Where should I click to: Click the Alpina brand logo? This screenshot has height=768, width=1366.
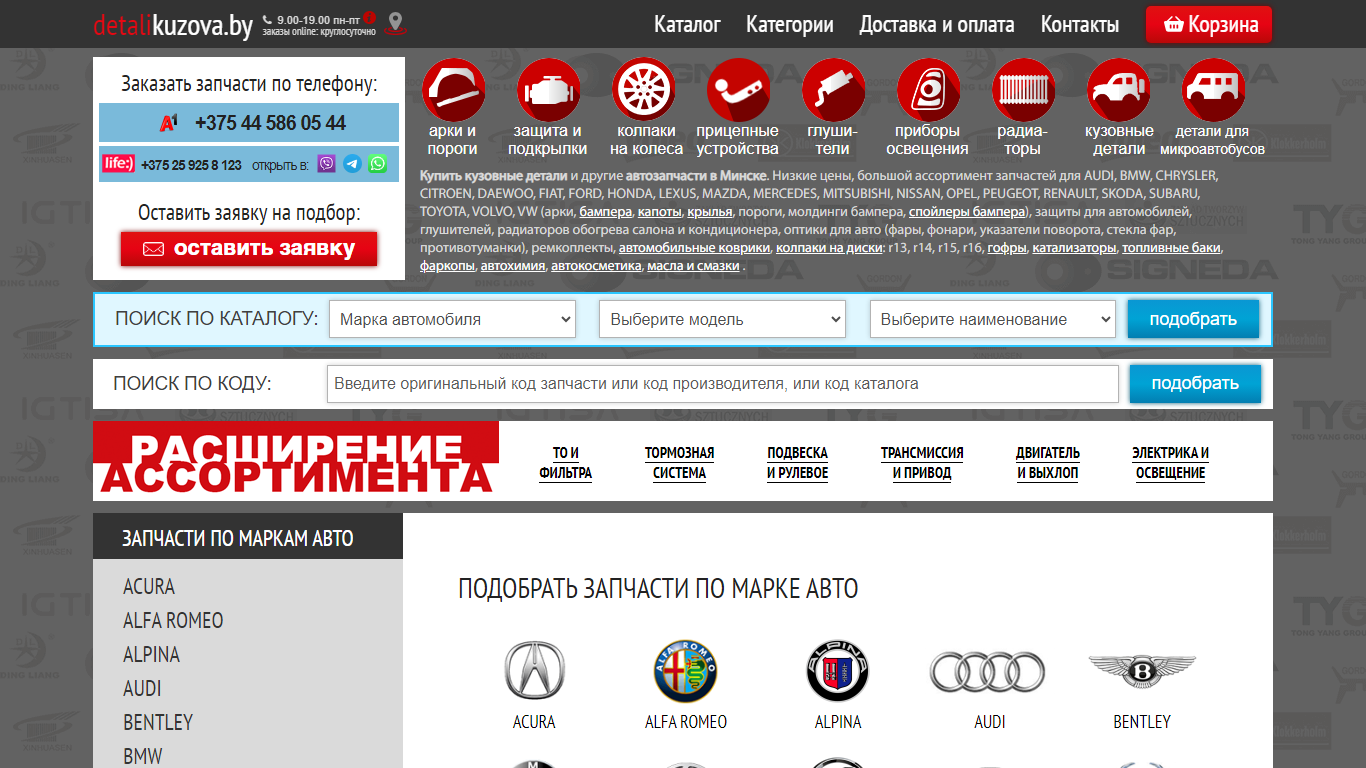click(x=838, y=670)
